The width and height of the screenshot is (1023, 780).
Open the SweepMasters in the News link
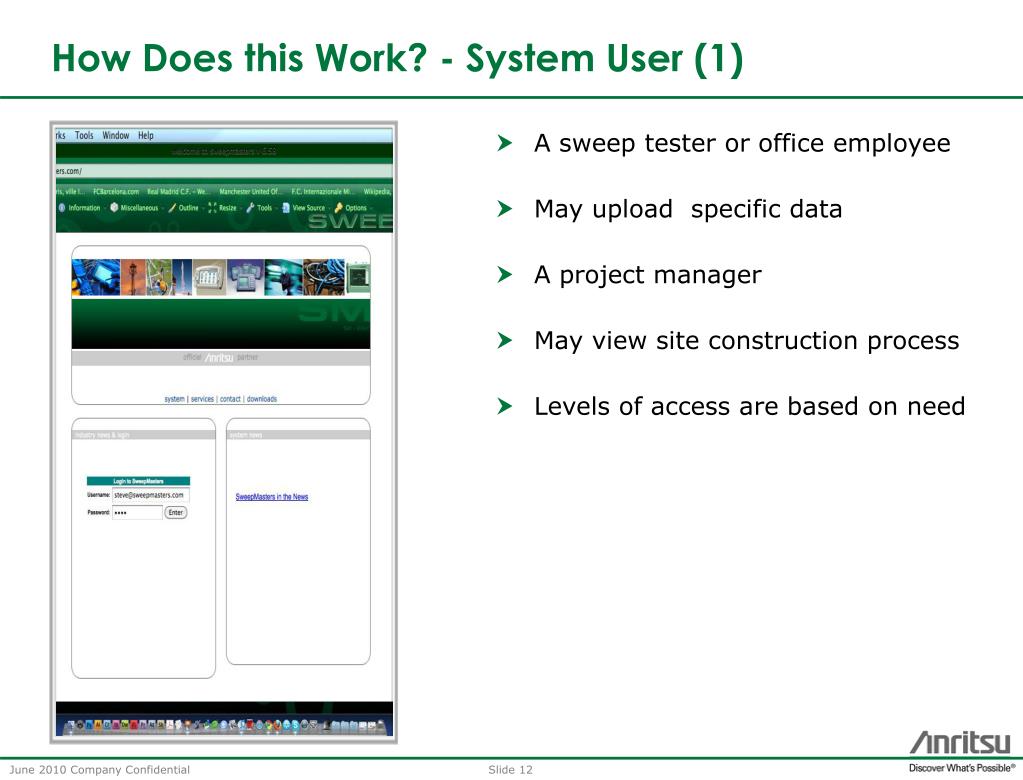pos(271,497)
